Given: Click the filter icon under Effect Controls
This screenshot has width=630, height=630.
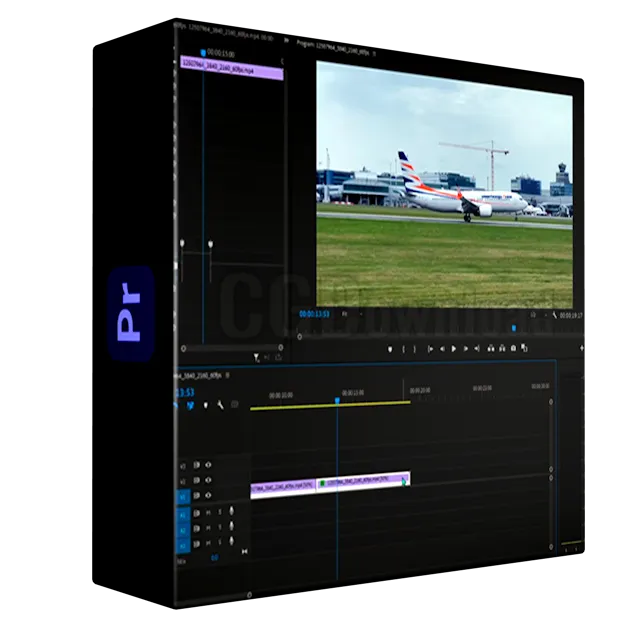Looking at the screenshot, I should click(x=256, y=358).
